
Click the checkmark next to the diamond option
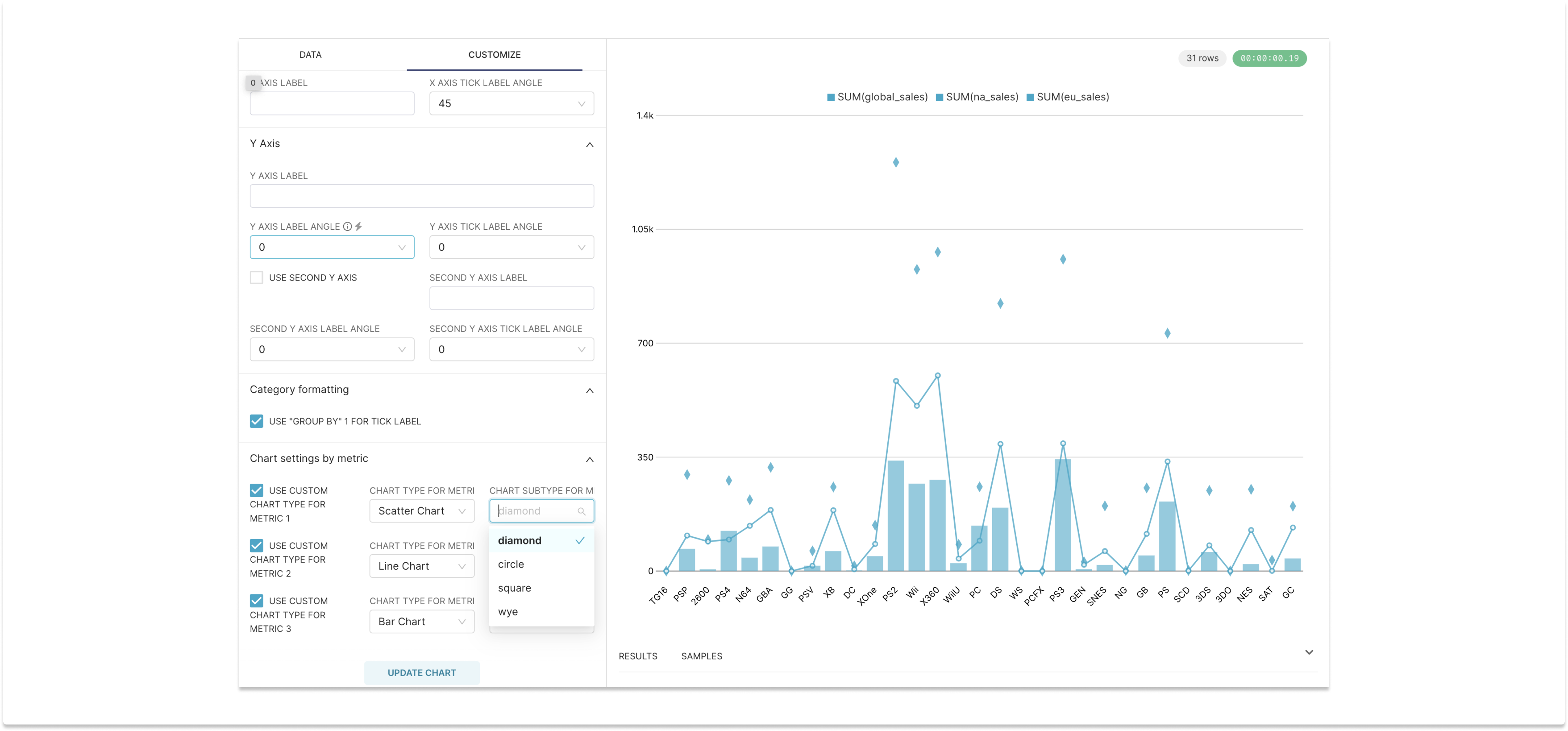click(579, 540)
